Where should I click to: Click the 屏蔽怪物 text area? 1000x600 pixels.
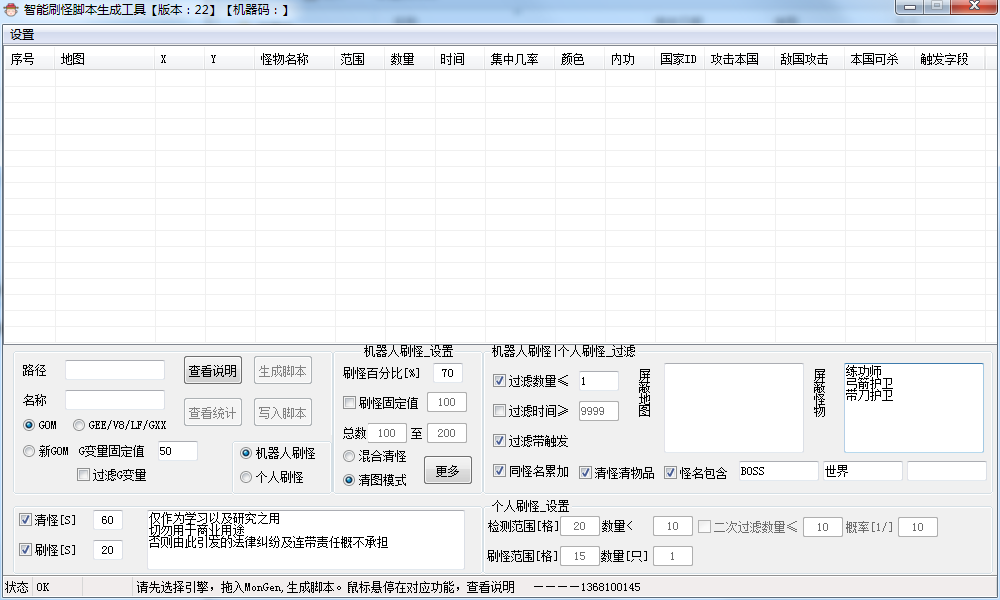(914, 407)
